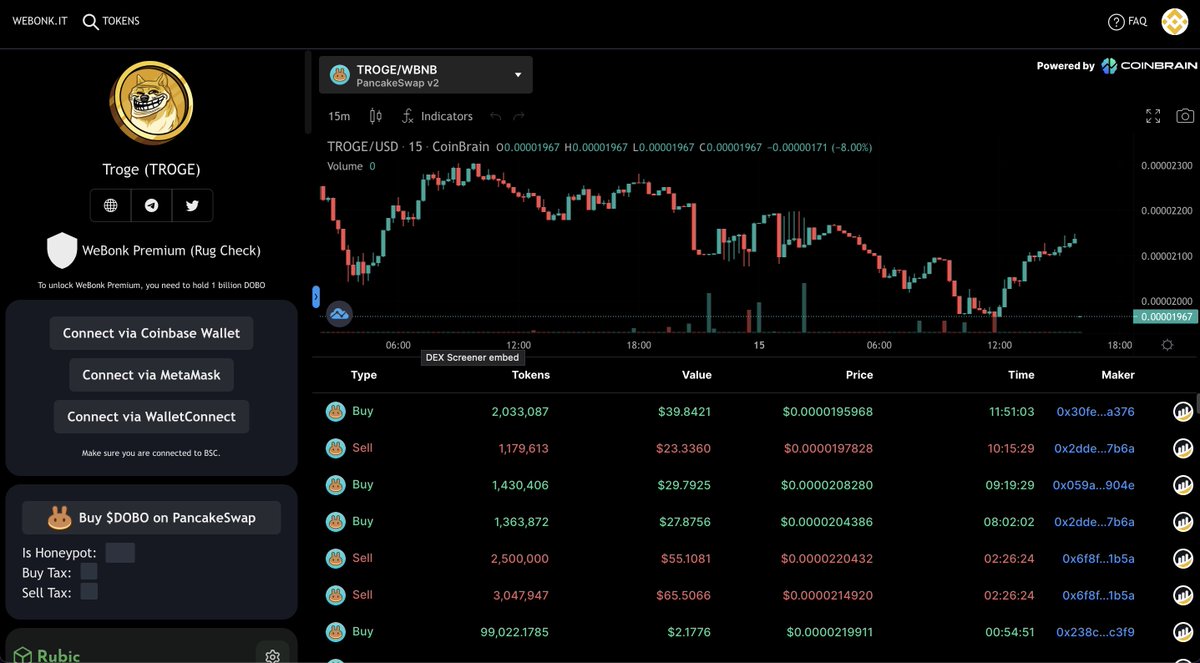Select token amount 2,033,087

[520, 411]
